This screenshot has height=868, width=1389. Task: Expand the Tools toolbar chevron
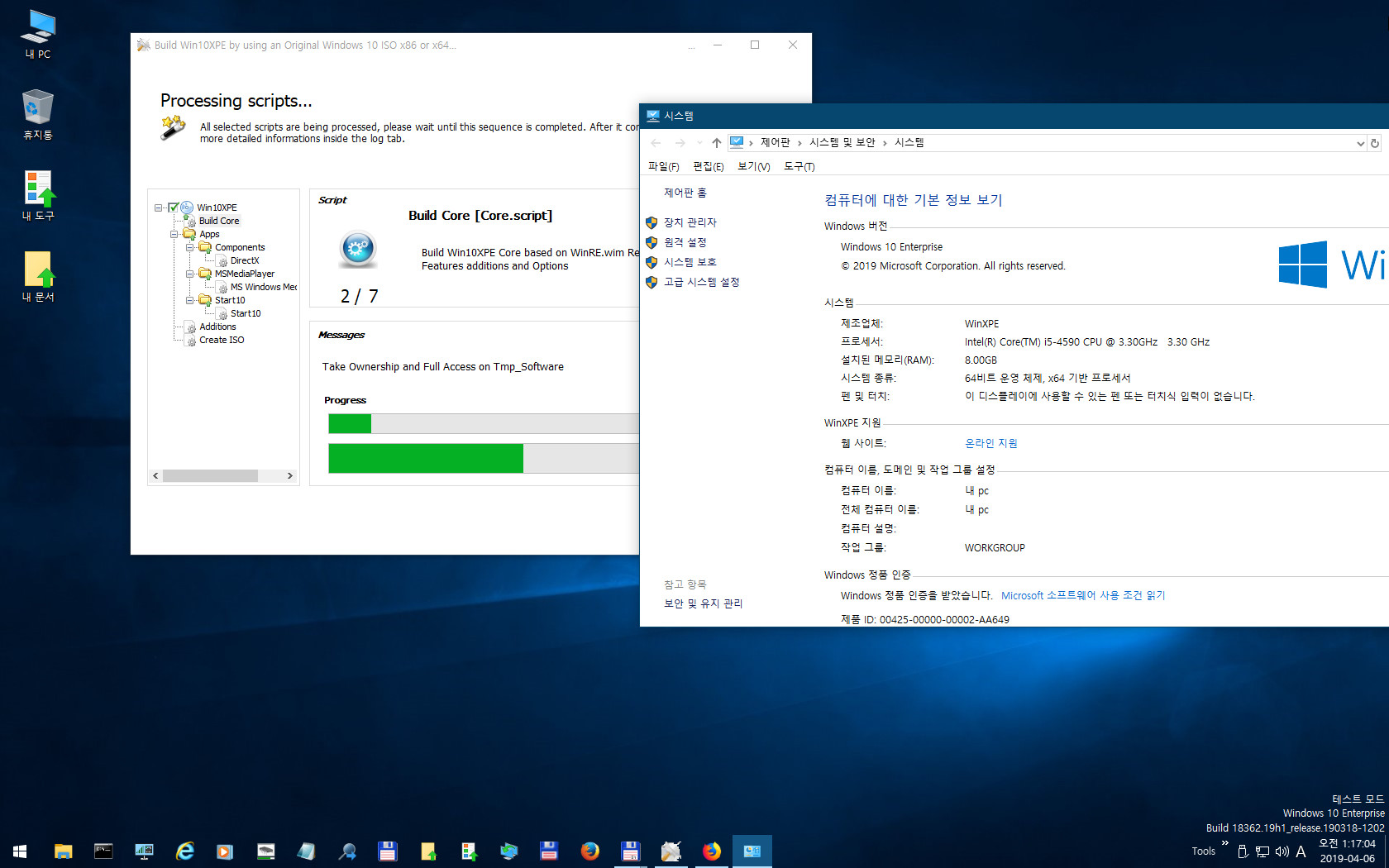[1224, 843]
